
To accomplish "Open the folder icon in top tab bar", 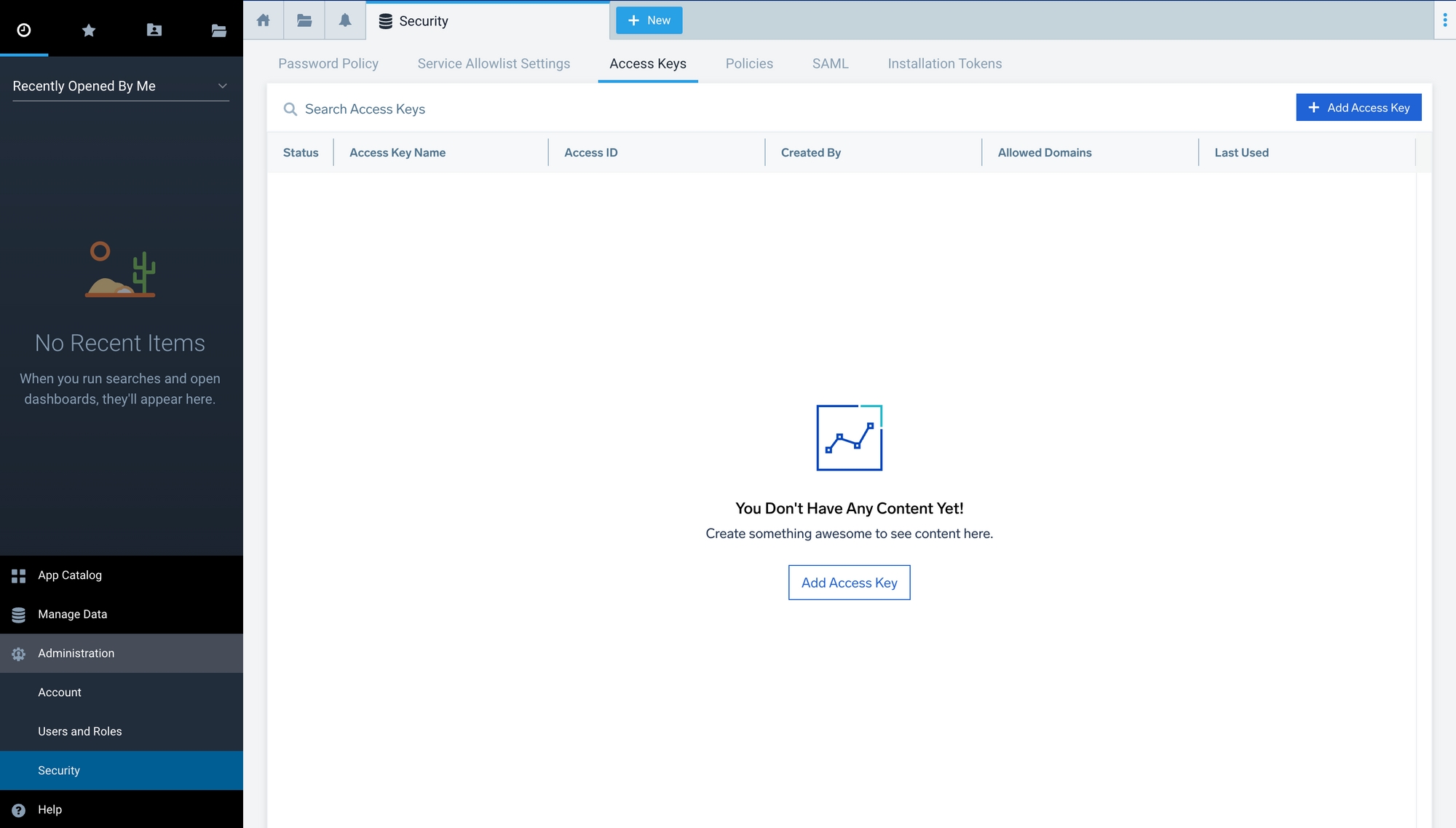I will [304, 20].
